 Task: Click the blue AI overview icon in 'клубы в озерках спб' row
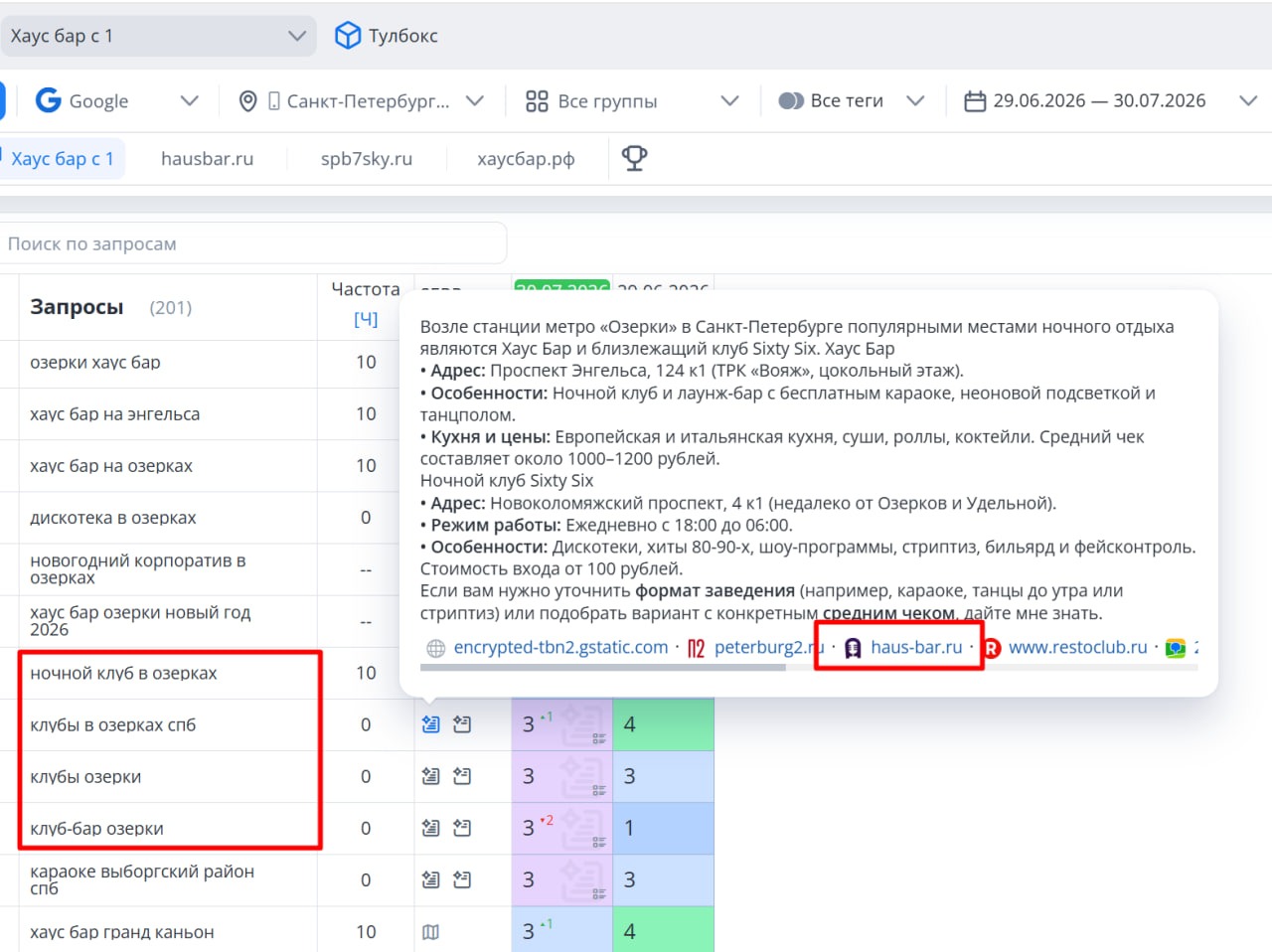tap(430, 724)
